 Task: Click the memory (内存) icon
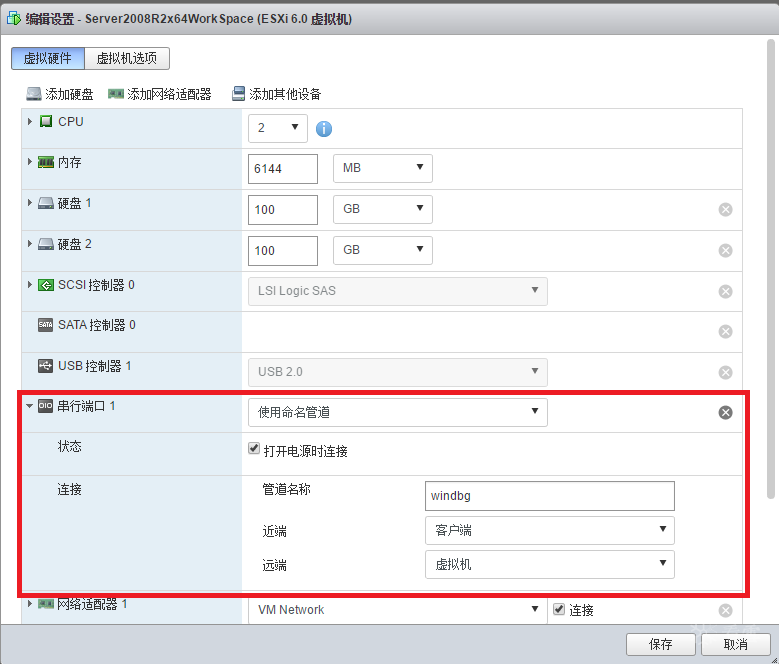coord(46,162)
